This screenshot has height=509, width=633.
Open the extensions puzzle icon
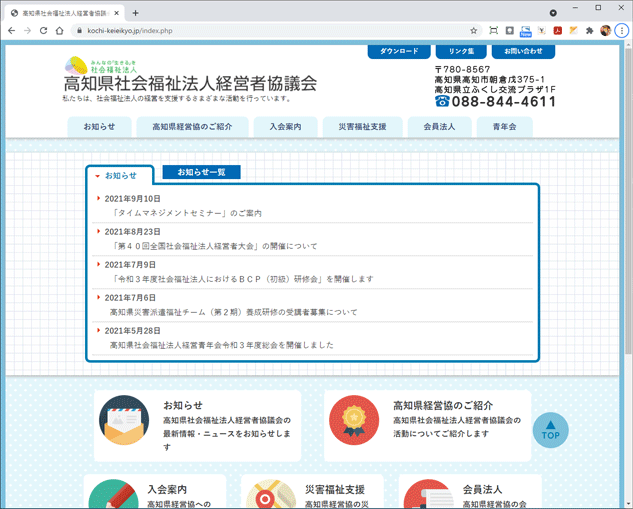[x=589, y=31]
